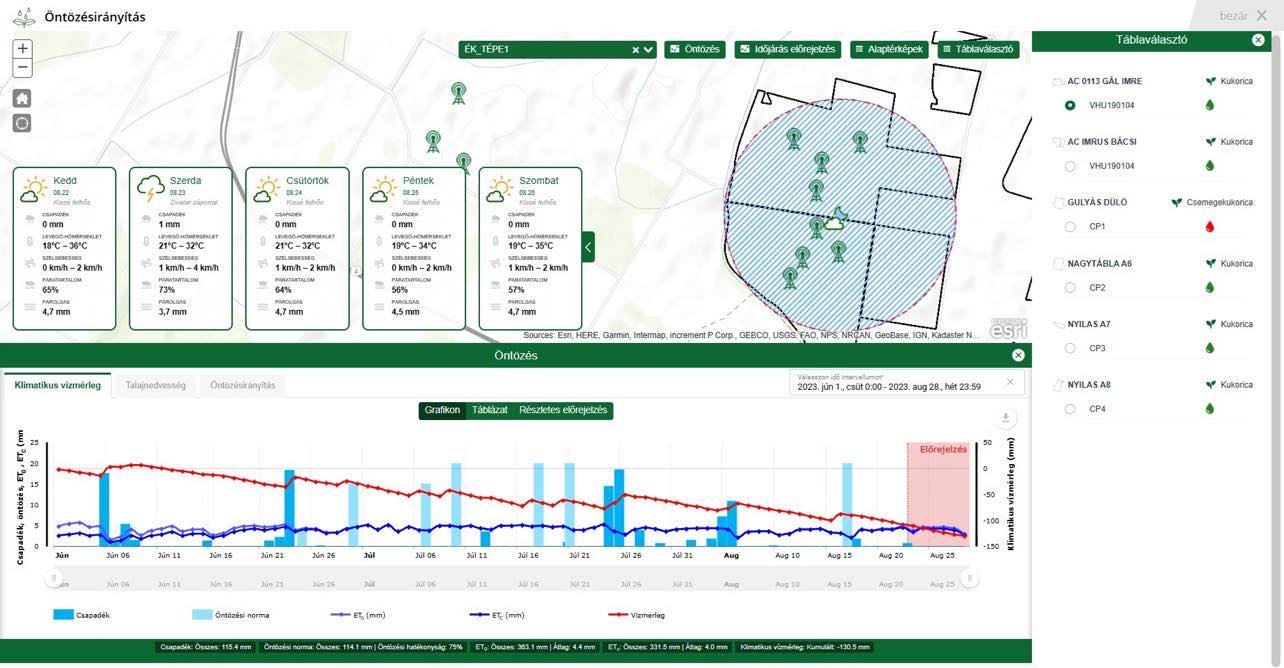The width and height of the screenshot is (1284, 668).
Task: Open the Alaptérképek basemap list
Action: coord(889,49)
